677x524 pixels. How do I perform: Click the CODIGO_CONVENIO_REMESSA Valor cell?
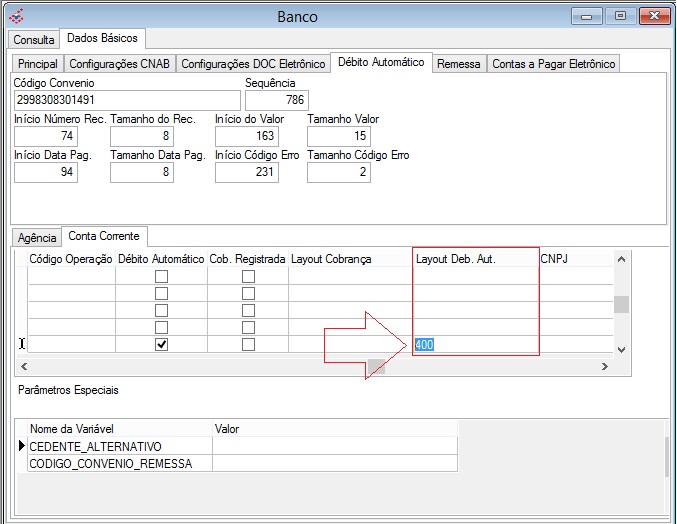335,463
